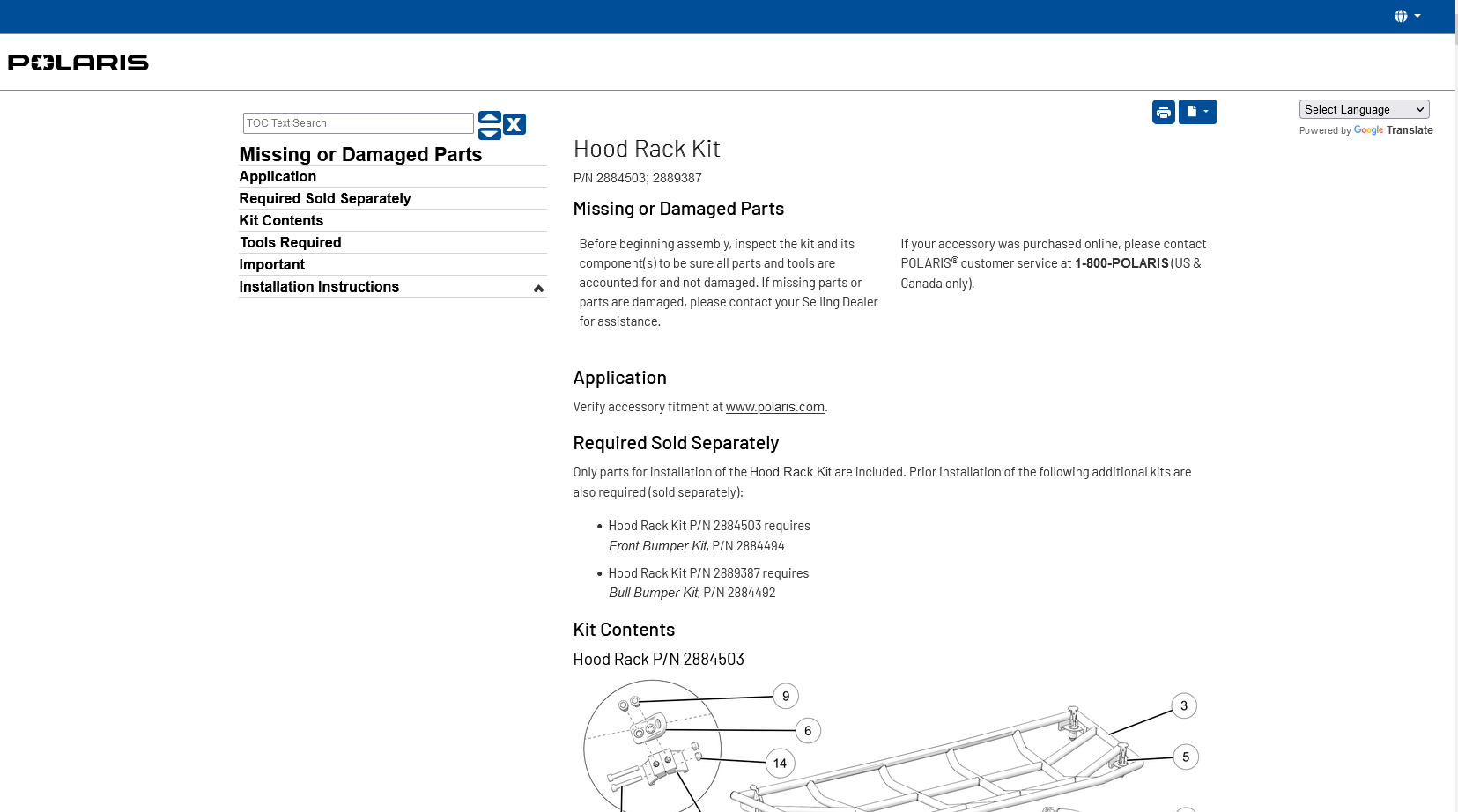Navigate to the Important section
The image size is (1458, 812).
pyautogui.click(x=271, y=265)
